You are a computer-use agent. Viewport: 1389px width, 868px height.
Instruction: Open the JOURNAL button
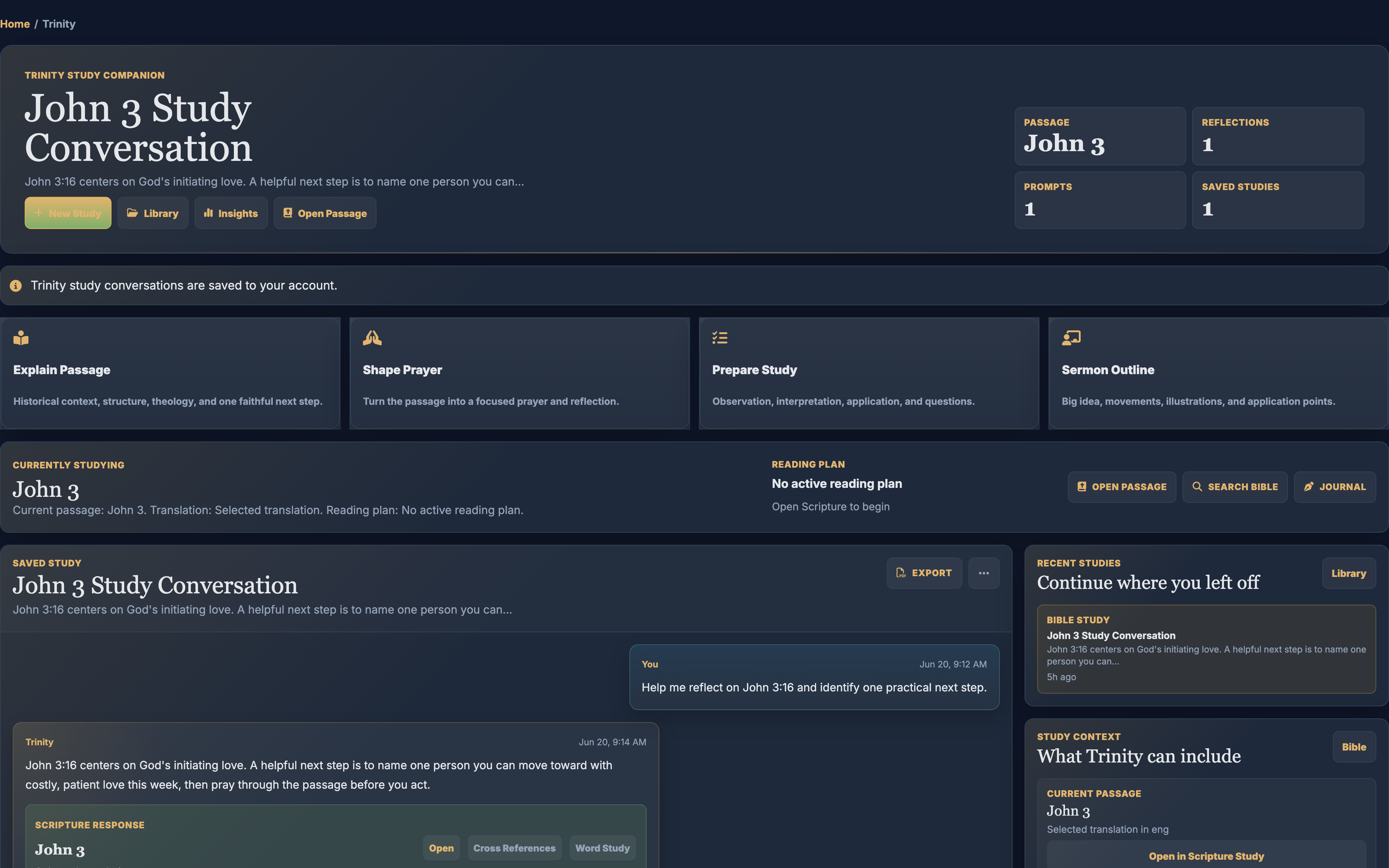coord(1334,487)
